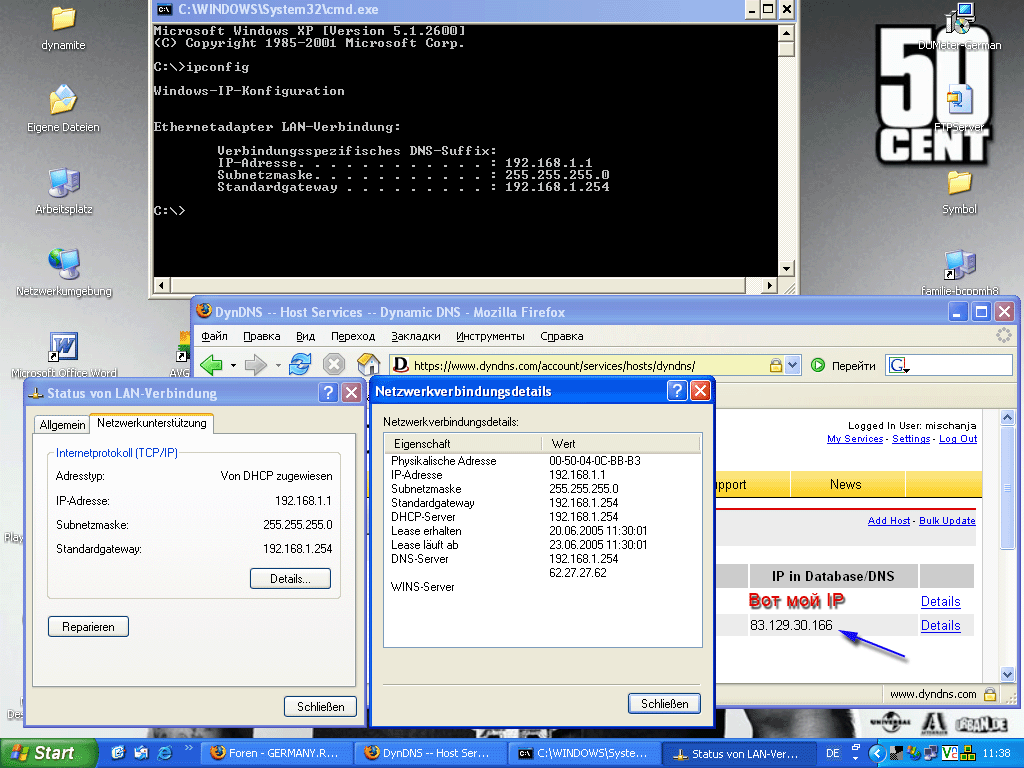Click Firefox Forward arrow button

[255, 364]
